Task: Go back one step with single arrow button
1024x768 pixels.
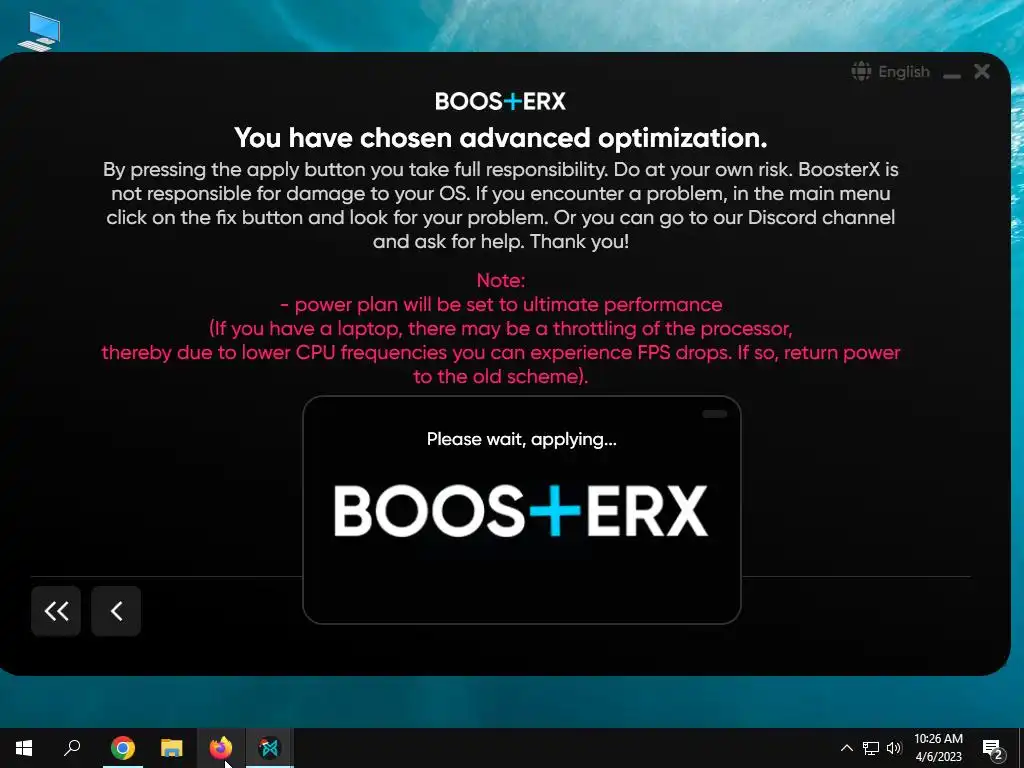Action: click(x=116, y=611)
